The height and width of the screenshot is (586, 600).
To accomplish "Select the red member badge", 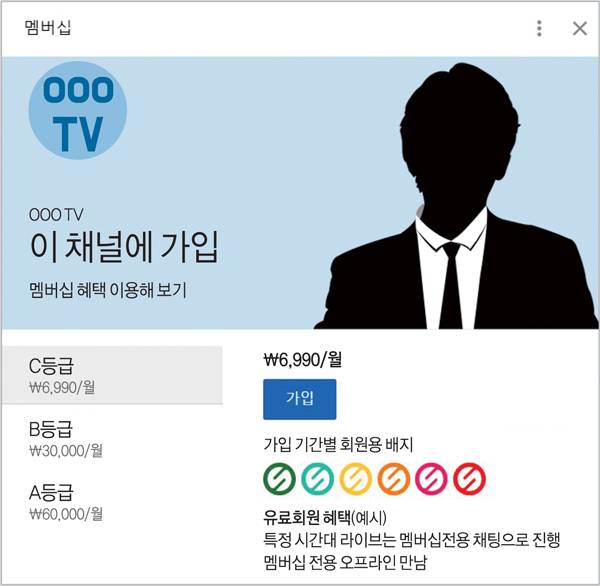I will click(470, 478).
